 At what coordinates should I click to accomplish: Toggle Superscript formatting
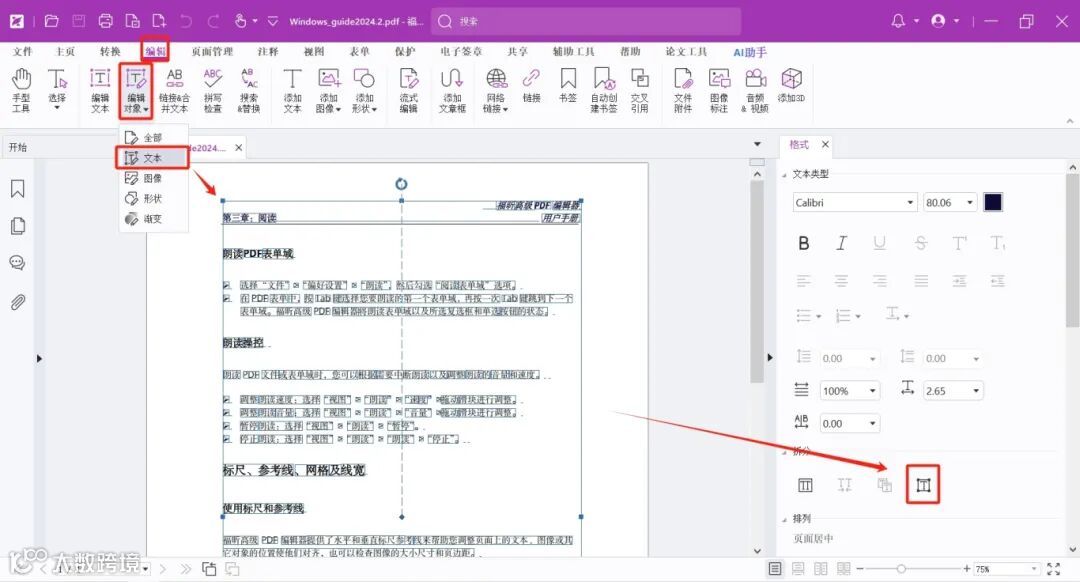pyautogui.click(x=959, y=243)
